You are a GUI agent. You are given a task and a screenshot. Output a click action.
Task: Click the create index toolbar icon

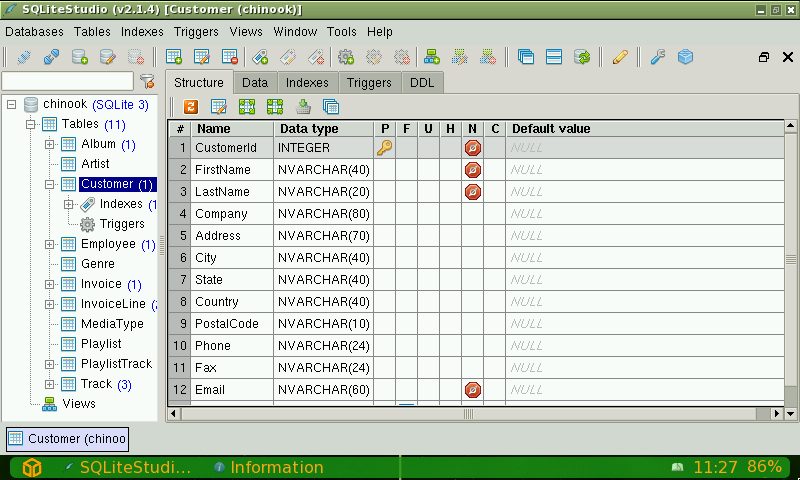pos(260,57)
